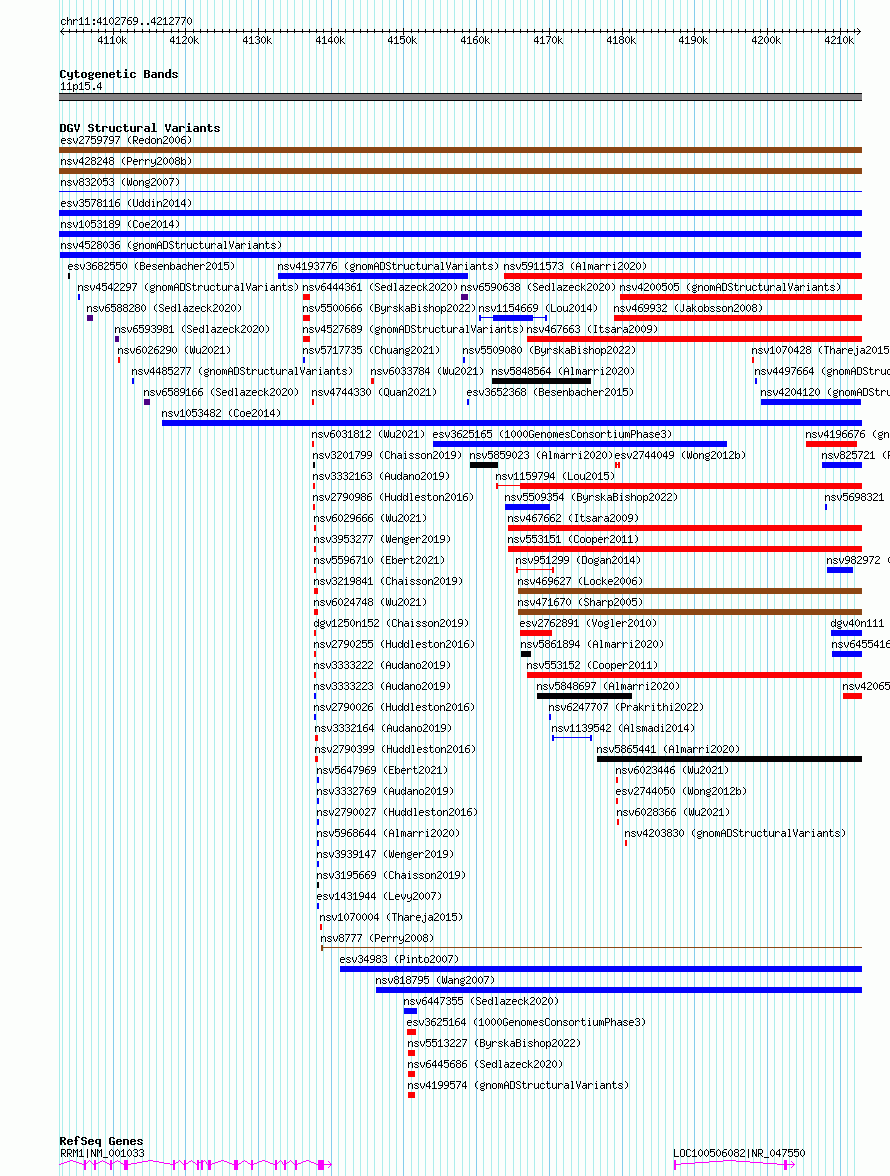The image size is (890, 1176).
Task: Click esv34983 (Pinto2007) blue bar
Action: (x=601, y=969)
